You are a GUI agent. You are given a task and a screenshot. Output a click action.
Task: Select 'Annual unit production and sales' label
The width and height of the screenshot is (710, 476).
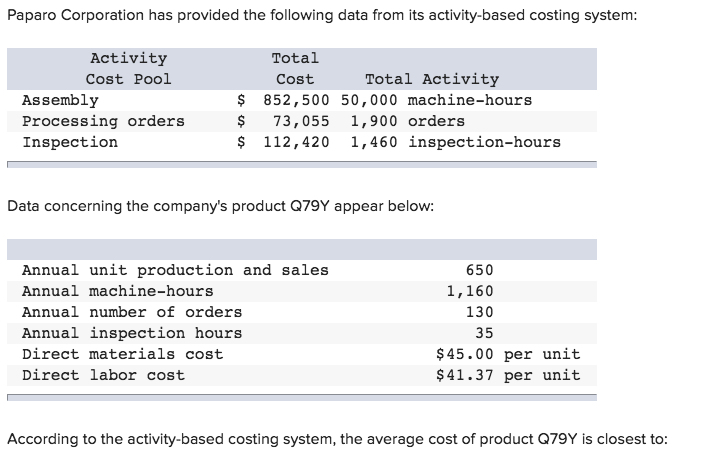tap(175, 270)
